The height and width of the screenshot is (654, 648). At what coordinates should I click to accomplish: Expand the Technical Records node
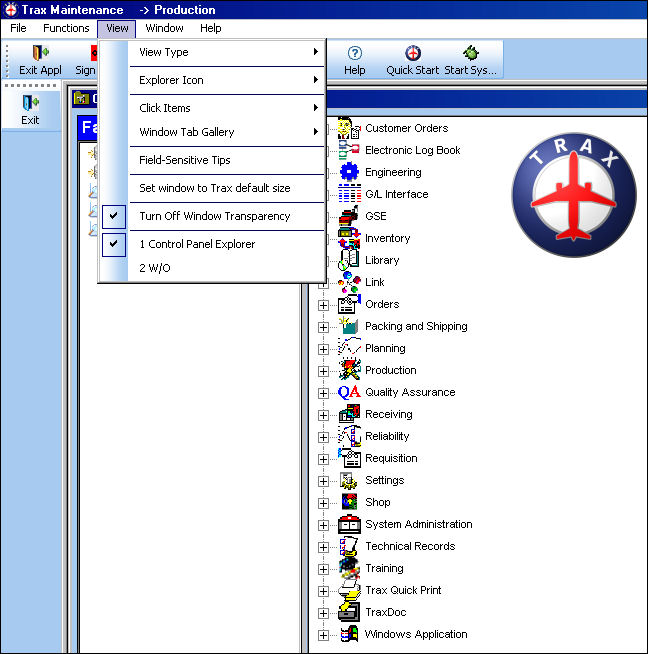323,547
